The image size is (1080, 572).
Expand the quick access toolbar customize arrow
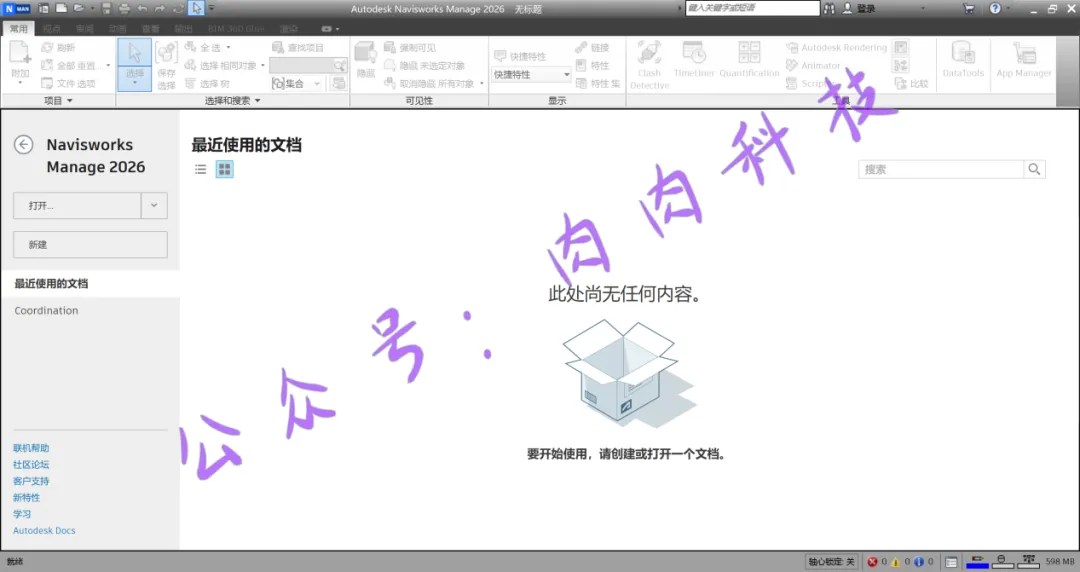(x=211, y=8)
